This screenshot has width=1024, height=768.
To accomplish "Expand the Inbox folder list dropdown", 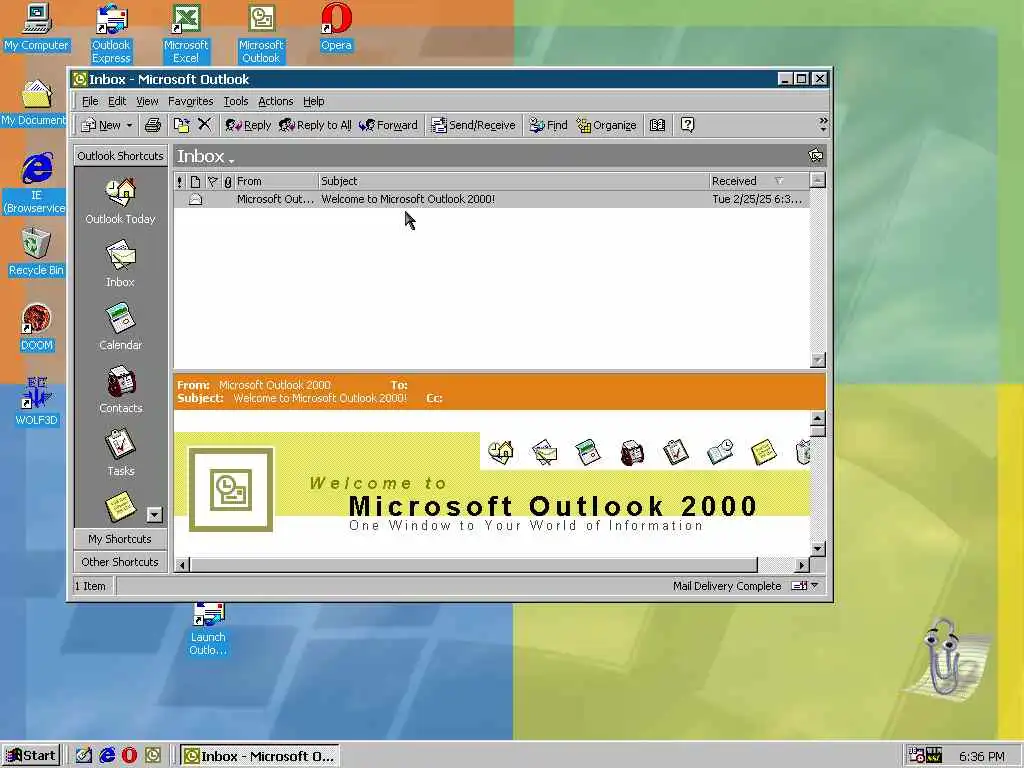I will [231, 159].
